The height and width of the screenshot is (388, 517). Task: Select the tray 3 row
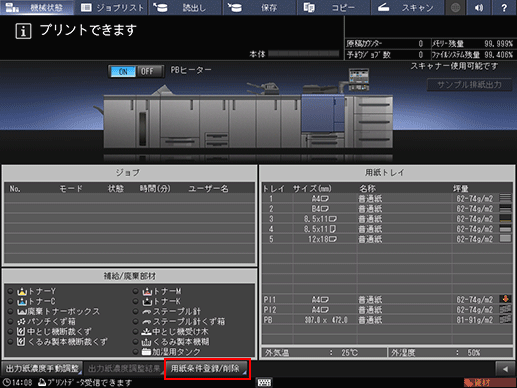(x=387, y=219)
